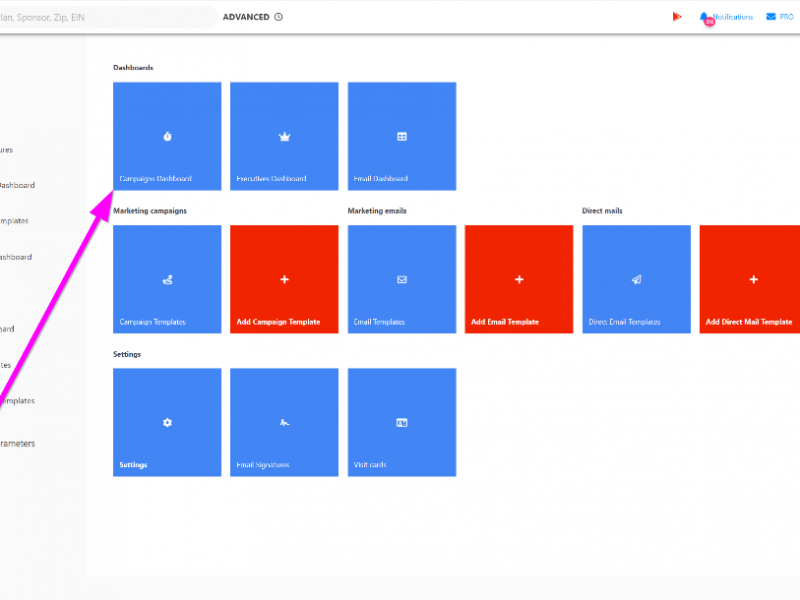Open Direct Email Templates paper plane tile
Image resolution: width=800 pixels, height=600 pixels.
click(x=636, y=279)
